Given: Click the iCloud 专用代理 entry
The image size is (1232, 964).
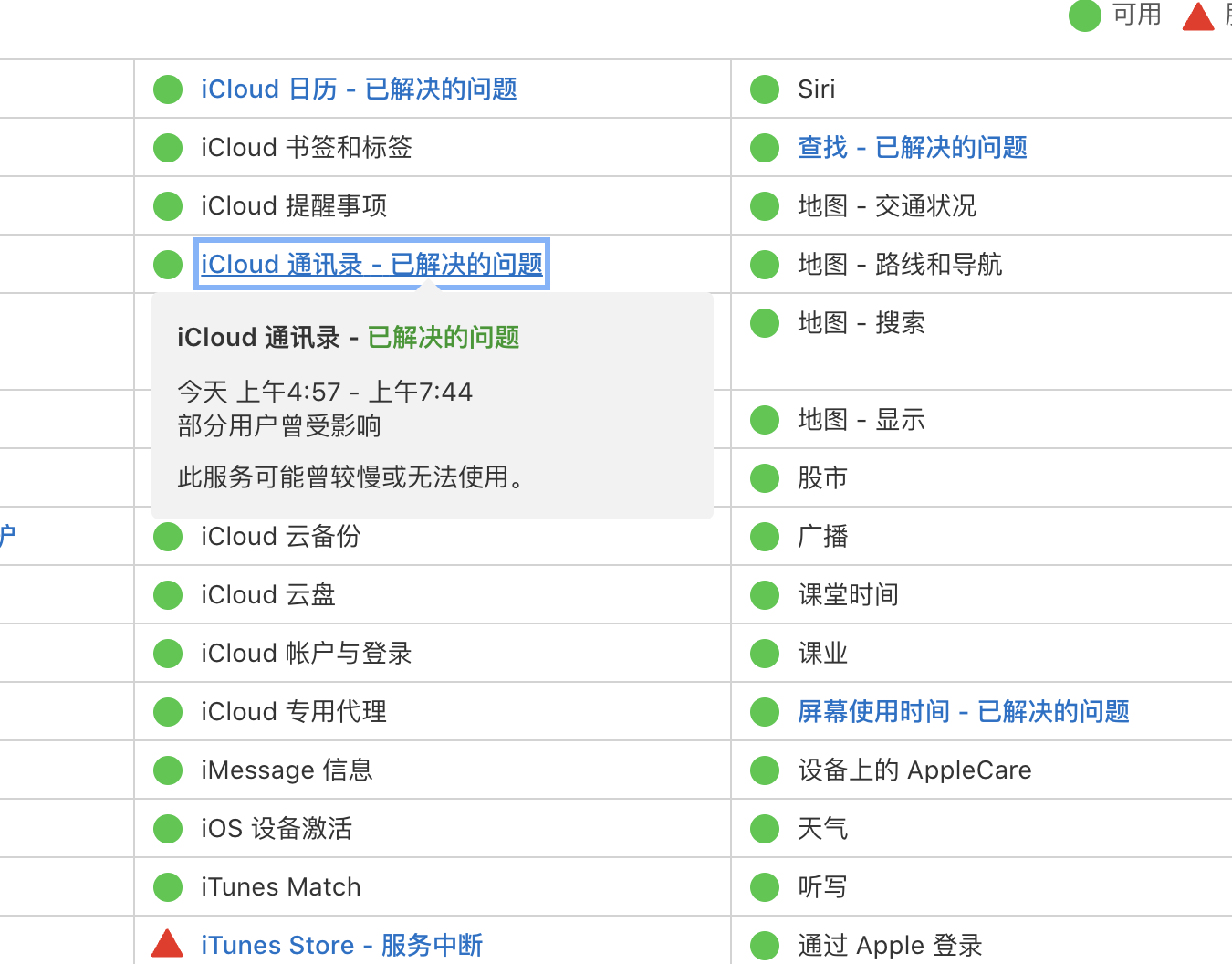Looking at the screenshot, I should coord(294,712).
